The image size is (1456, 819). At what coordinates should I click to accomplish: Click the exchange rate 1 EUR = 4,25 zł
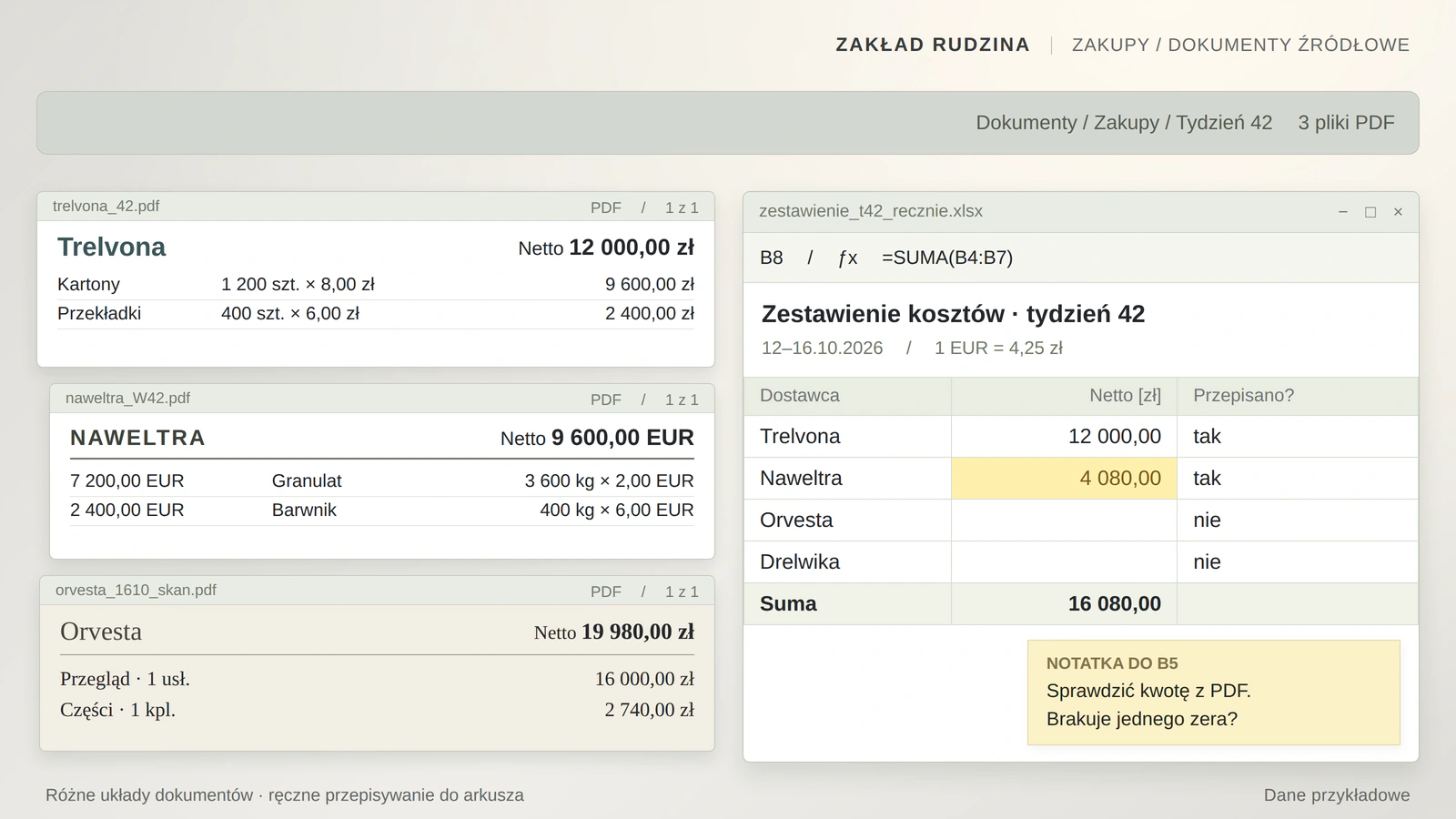(x=998, y=348)
